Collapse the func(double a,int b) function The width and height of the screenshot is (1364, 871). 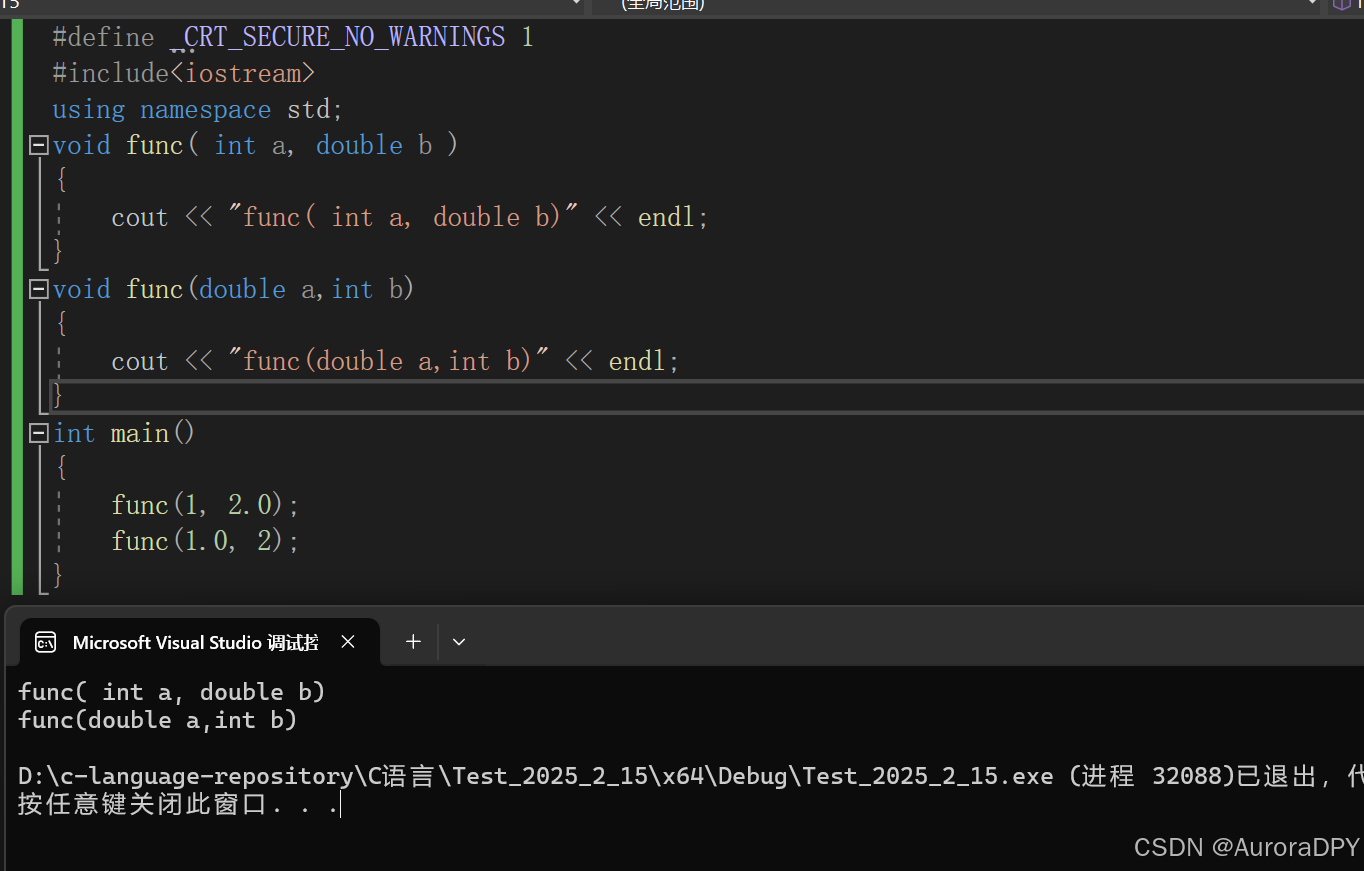click(39, 290)
